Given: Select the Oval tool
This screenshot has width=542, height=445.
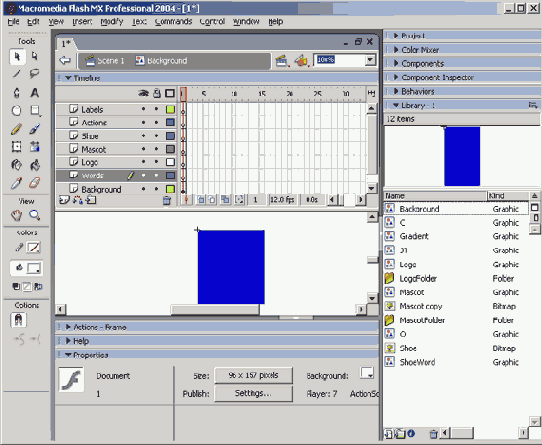Looking at the screenshot, I should (x=16, y=111).
